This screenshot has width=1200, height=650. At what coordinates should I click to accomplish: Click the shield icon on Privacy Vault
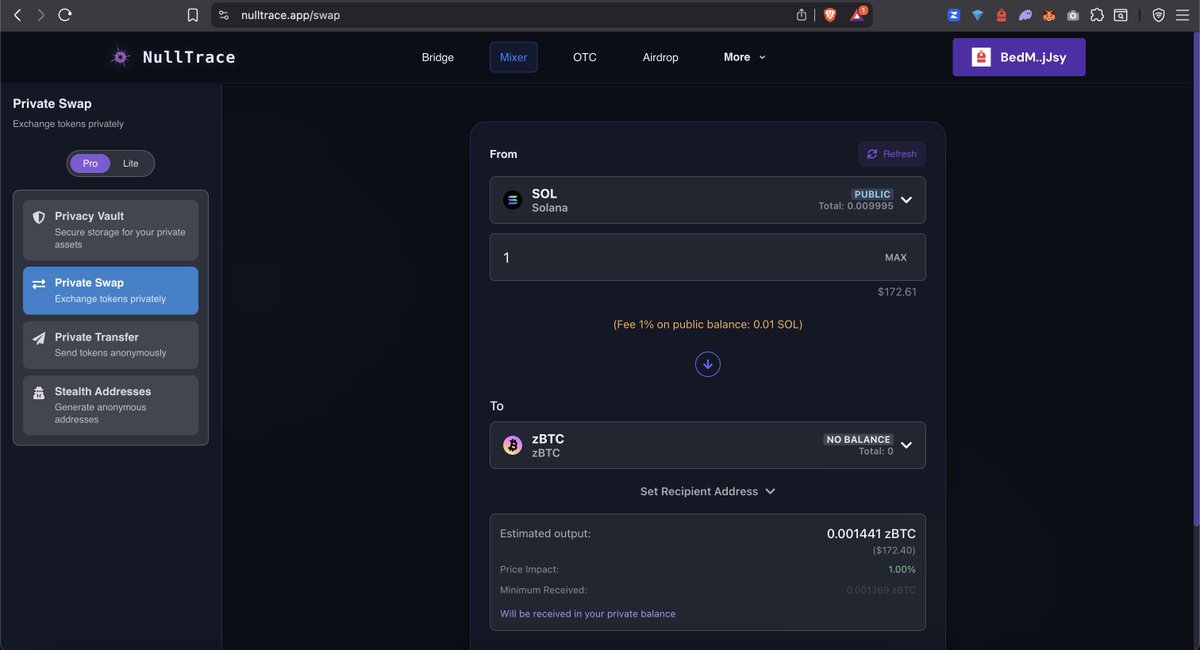39,217
